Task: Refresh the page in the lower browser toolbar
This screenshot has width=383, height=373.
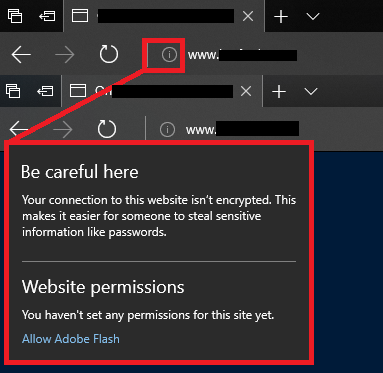Action: 107,129
